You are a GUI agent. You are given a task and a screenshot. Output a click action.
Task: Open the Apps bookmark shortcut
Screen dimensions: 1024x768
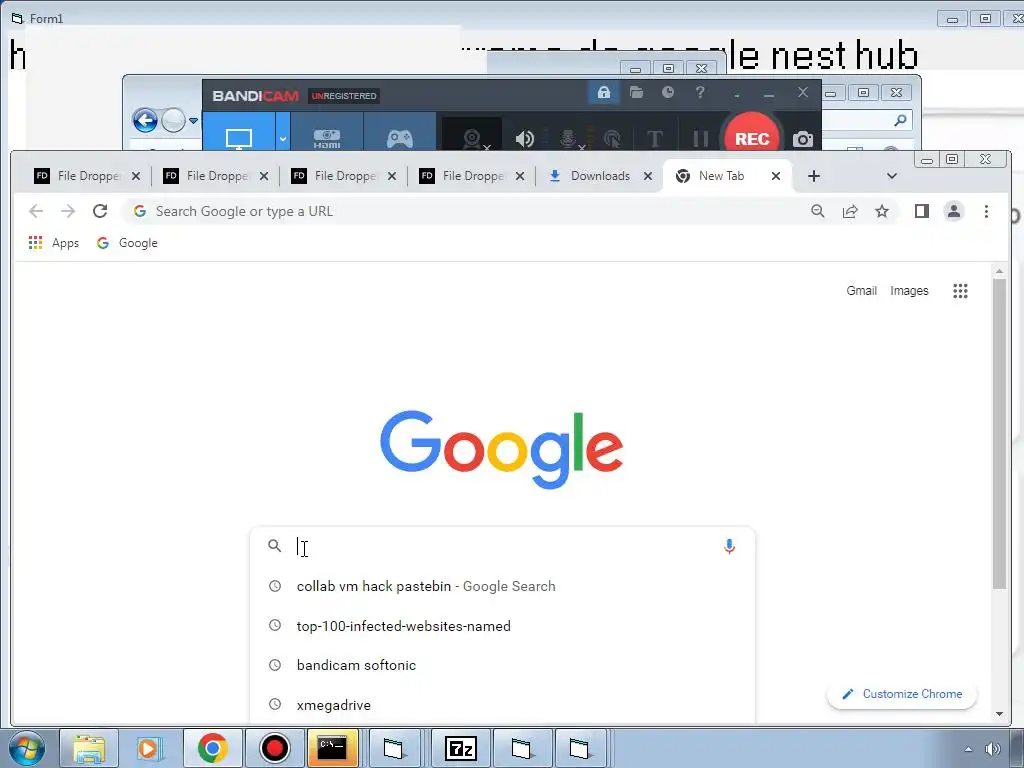[54, 243]
